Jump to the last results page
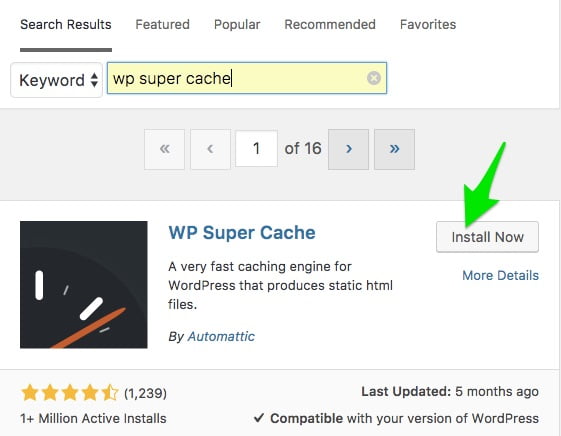Viewport: 561px width, 436px height. pos(394,149)
